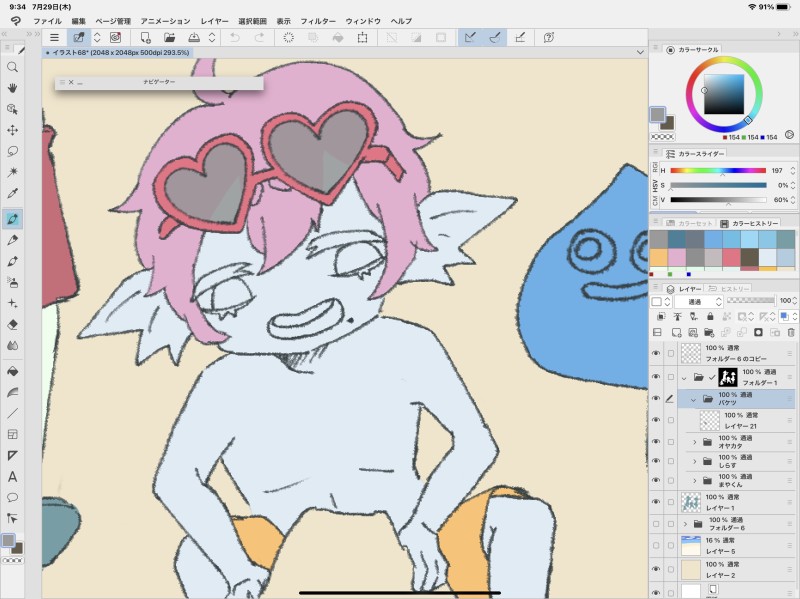Select the Balloon tool
Viewport: 800px width, 599px height.
coord(12,497)
